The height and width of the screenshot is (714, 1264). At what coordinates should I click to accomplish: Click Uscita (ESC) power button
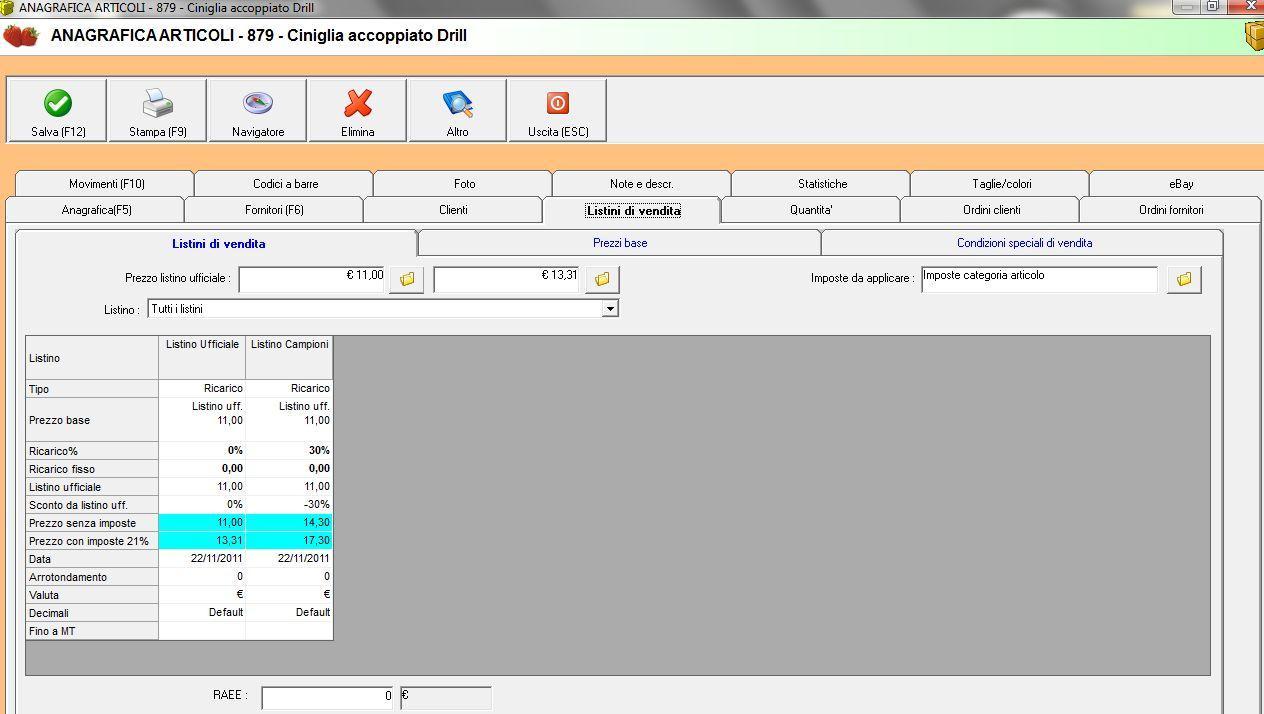point(557,111)
